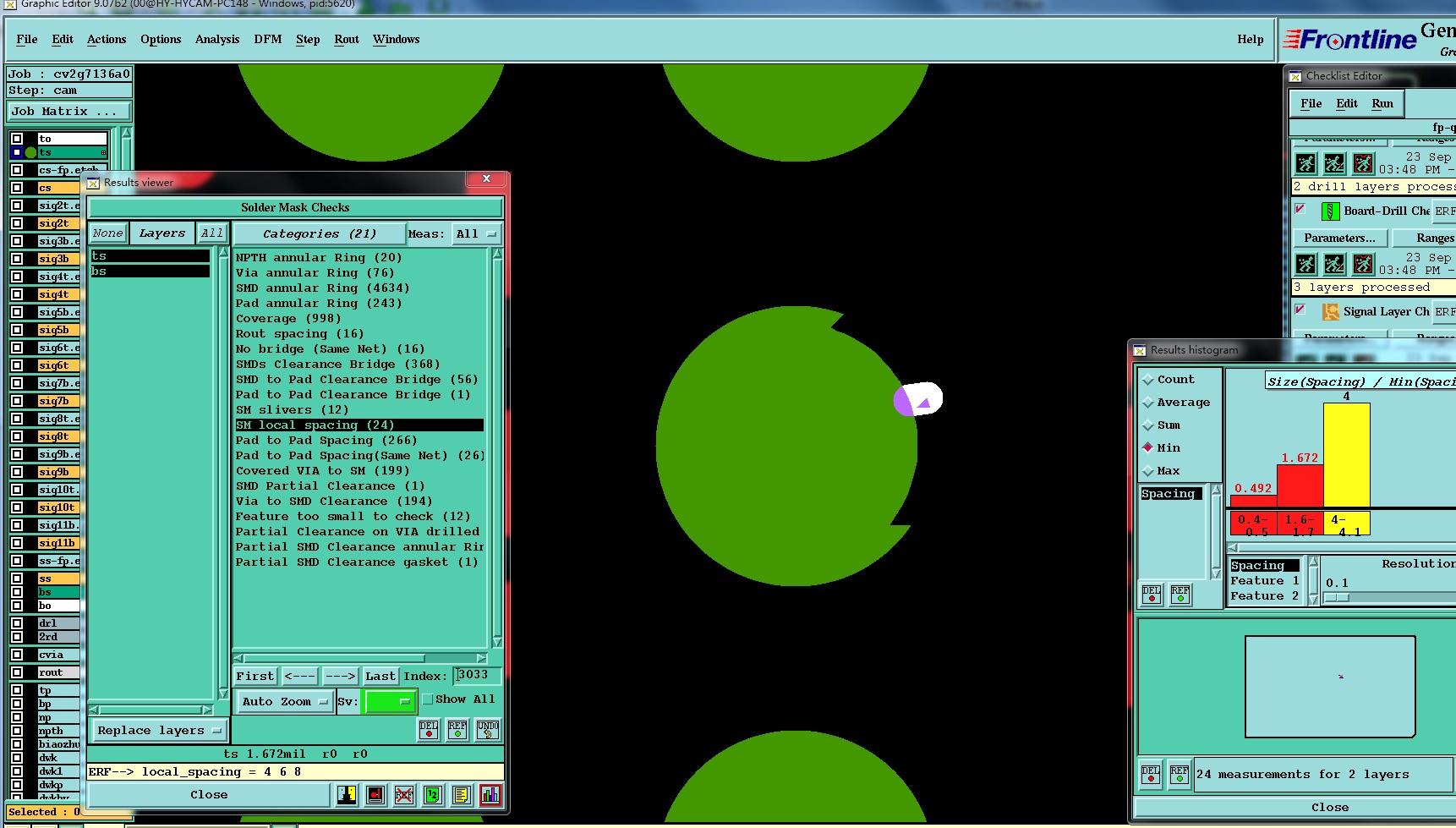Viewport: 1456px width, 828px height.
Task: Click the red 0.4-0.5 histogram range swatch
Action: point(1253,524)
